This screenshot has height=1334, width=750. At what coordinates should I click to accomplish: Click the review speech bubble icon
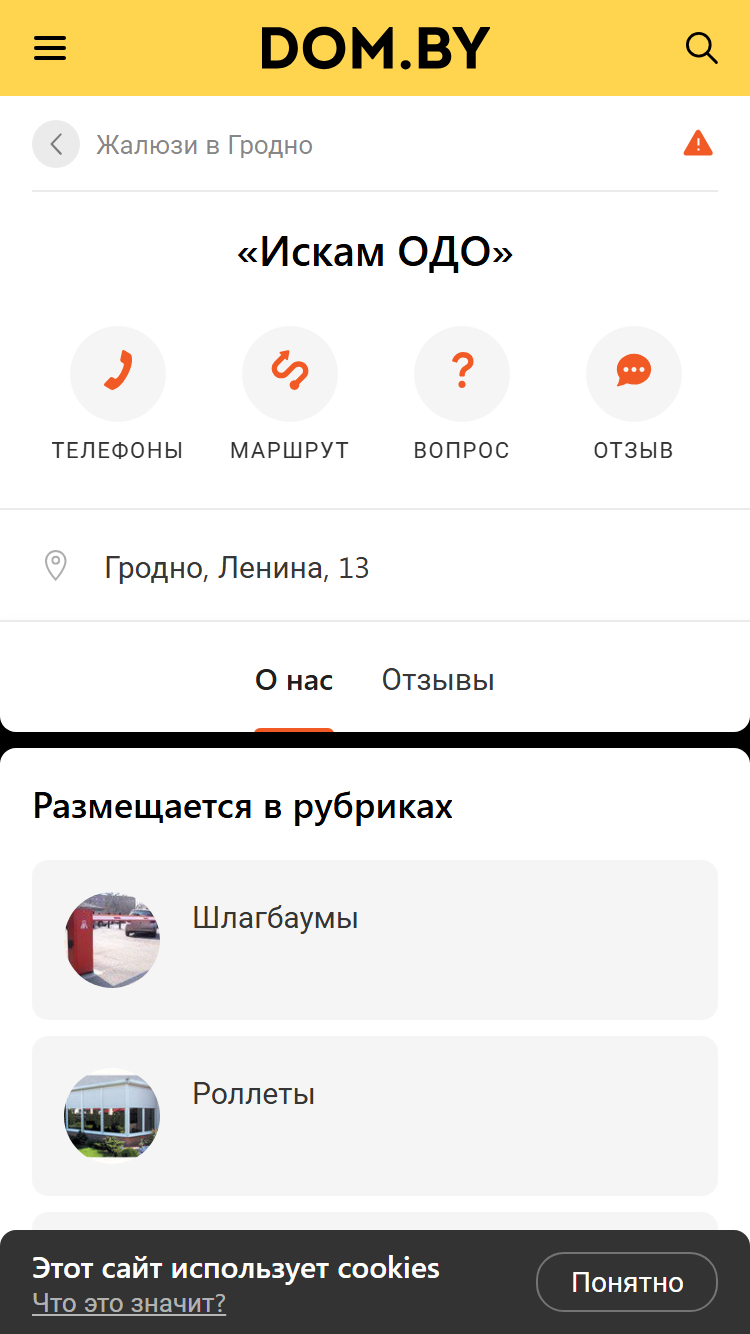[634, 374]
